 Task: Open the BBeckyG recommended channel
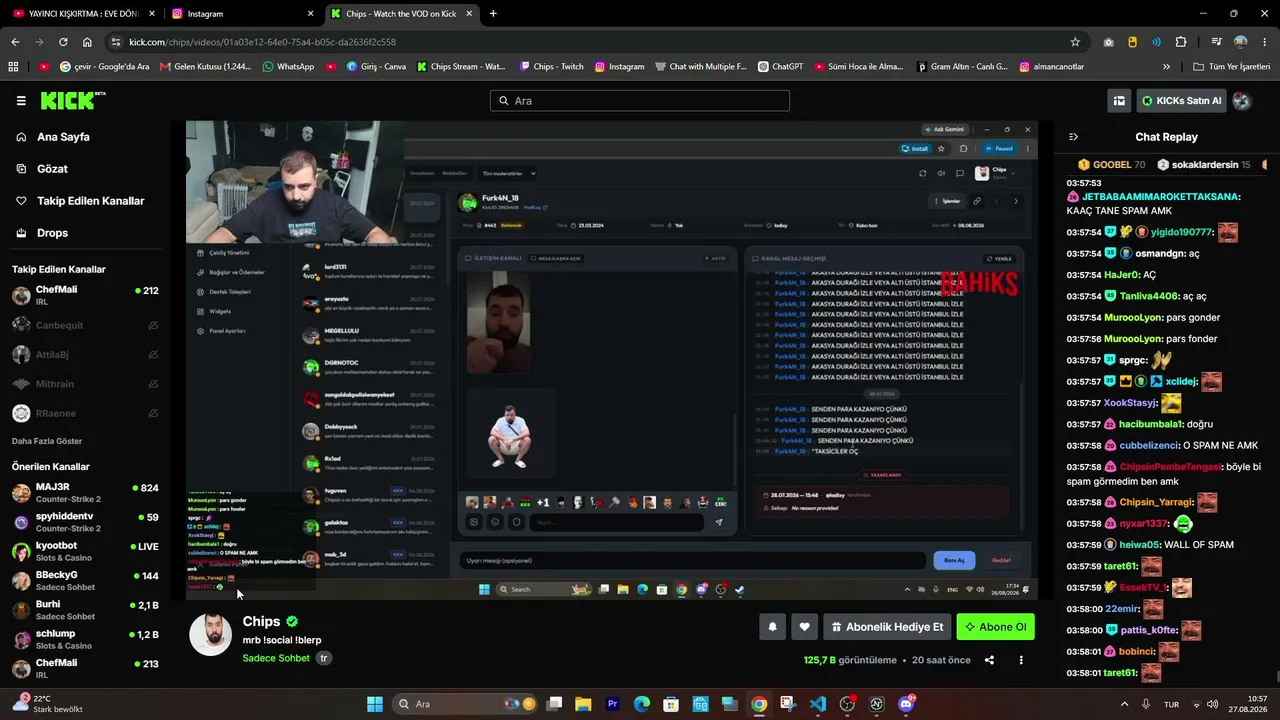coord(85,581)
